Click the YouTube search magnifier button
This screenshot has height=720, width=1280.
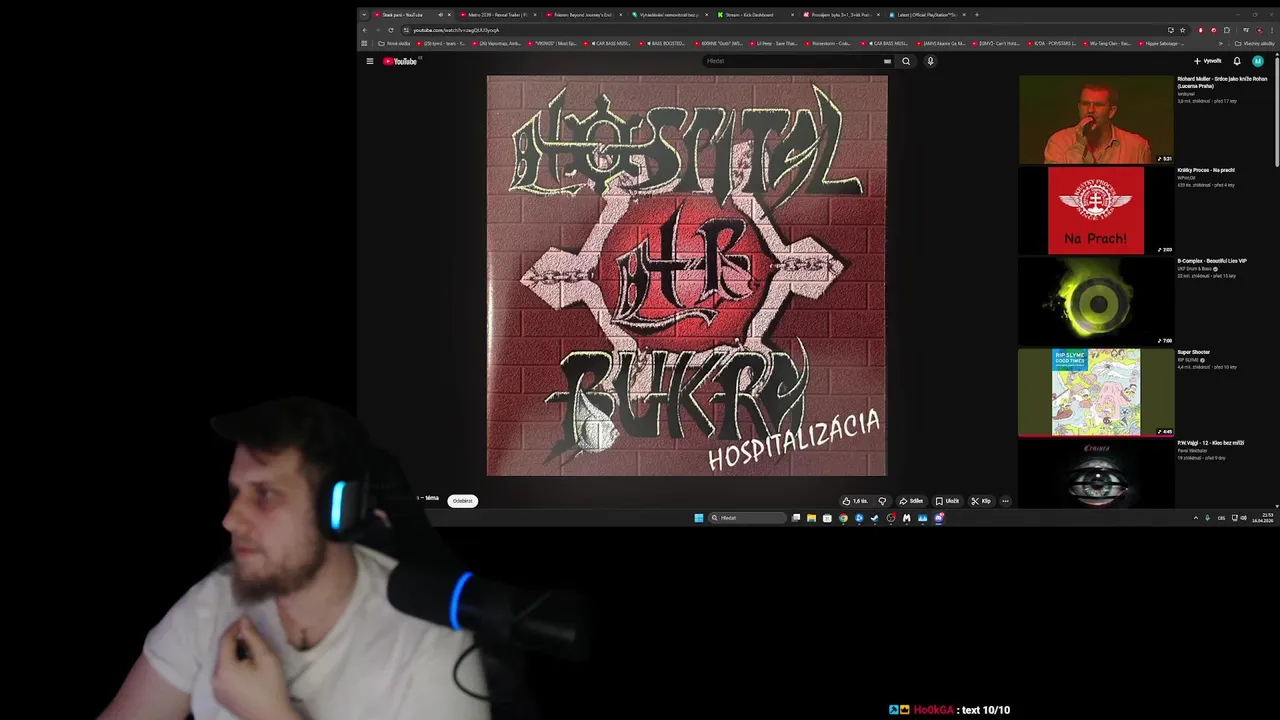(x=906, y=61)
